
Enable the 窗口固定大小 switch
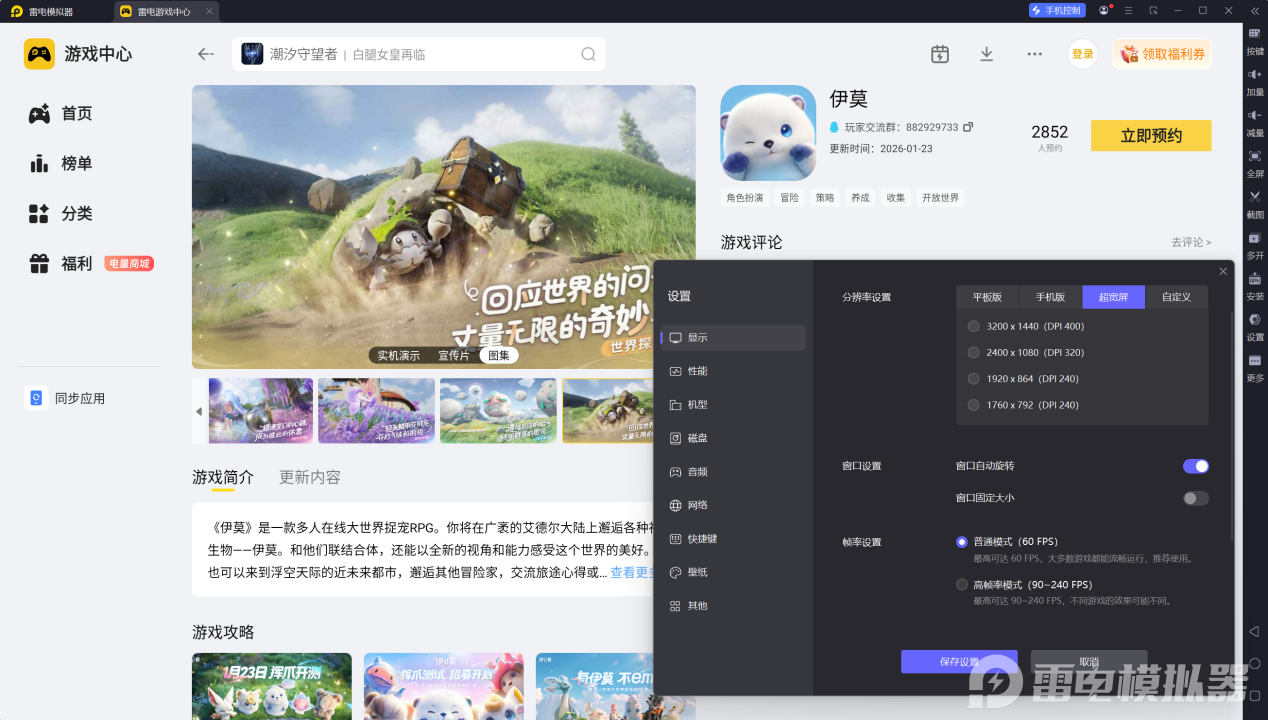1195,498
